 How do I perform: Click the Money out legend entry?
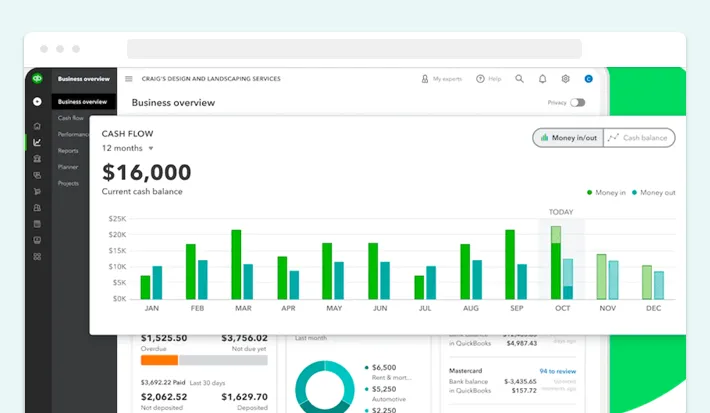point(653,192)
